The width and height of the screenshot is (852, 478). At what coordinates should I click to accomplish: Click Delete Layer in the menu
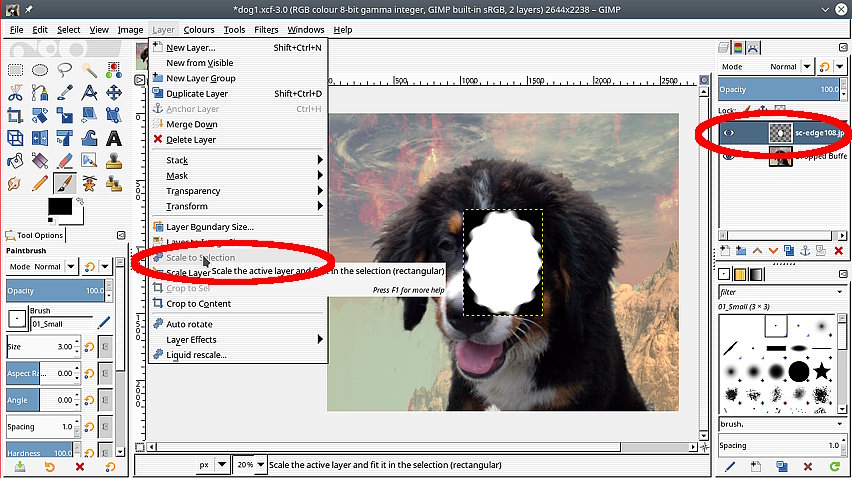coord(238,140)
